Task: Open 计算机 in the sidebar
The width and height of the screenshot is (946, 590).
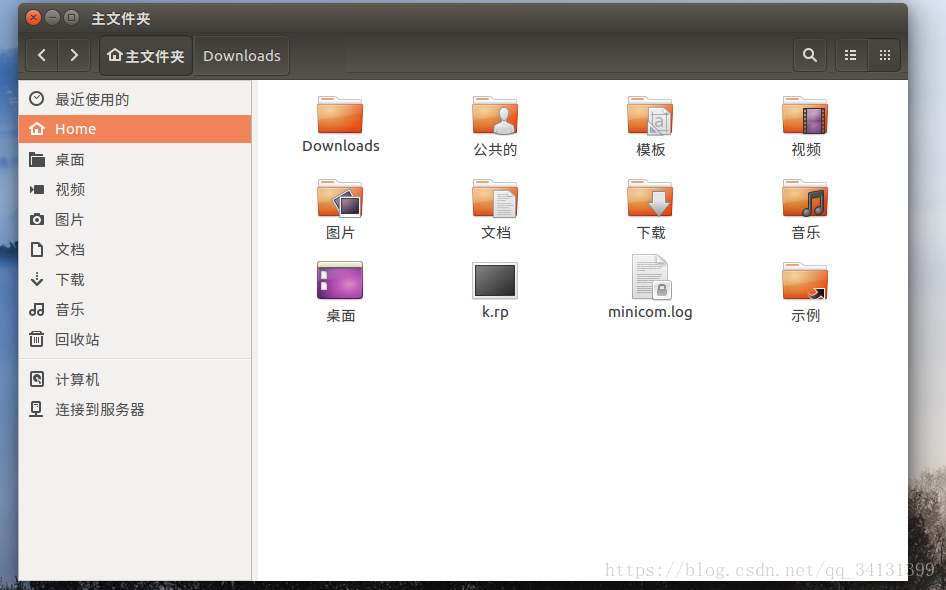Action: [x=135, y=379]
